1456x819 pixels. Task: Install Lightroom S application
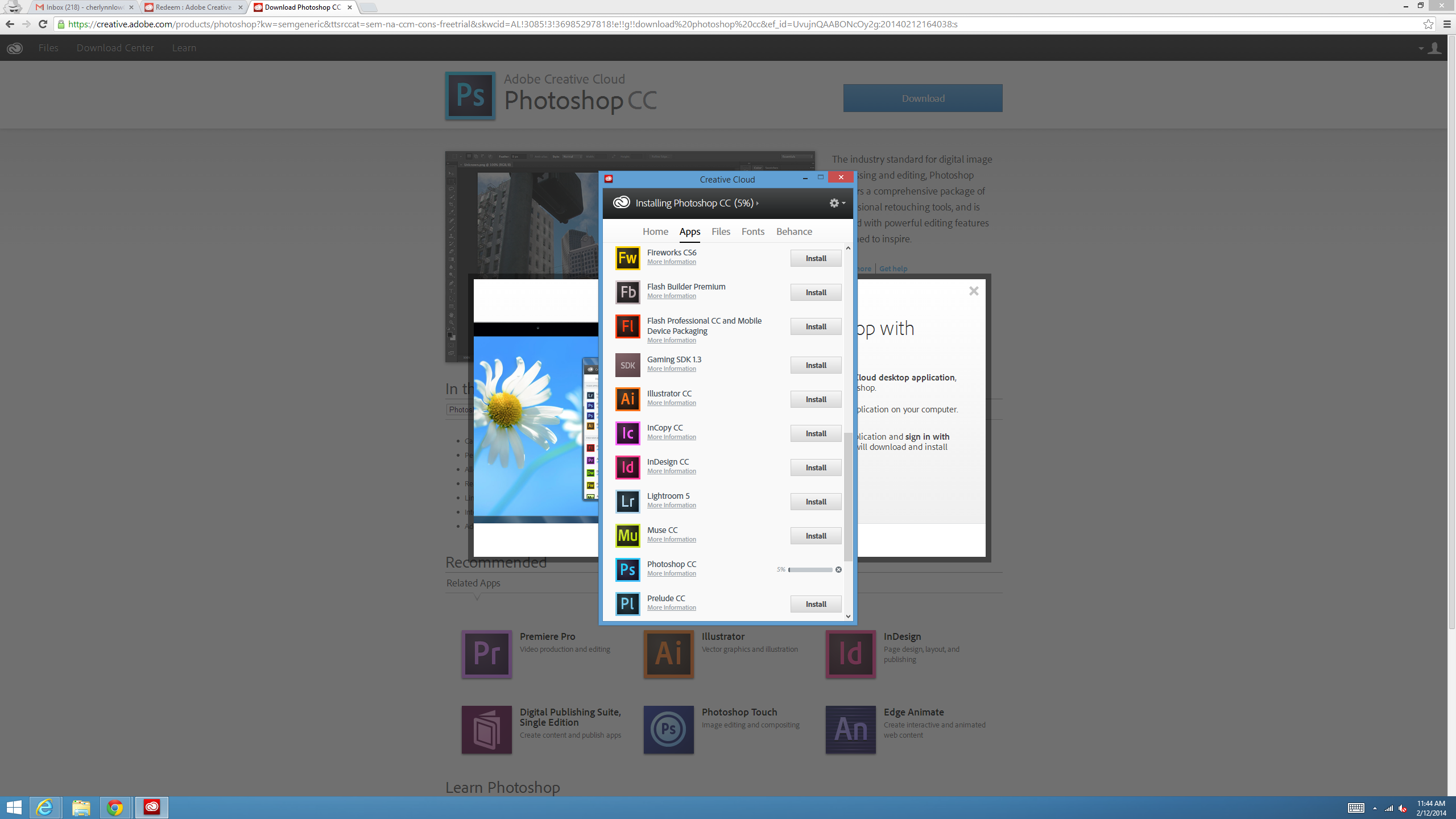[816, 501]
